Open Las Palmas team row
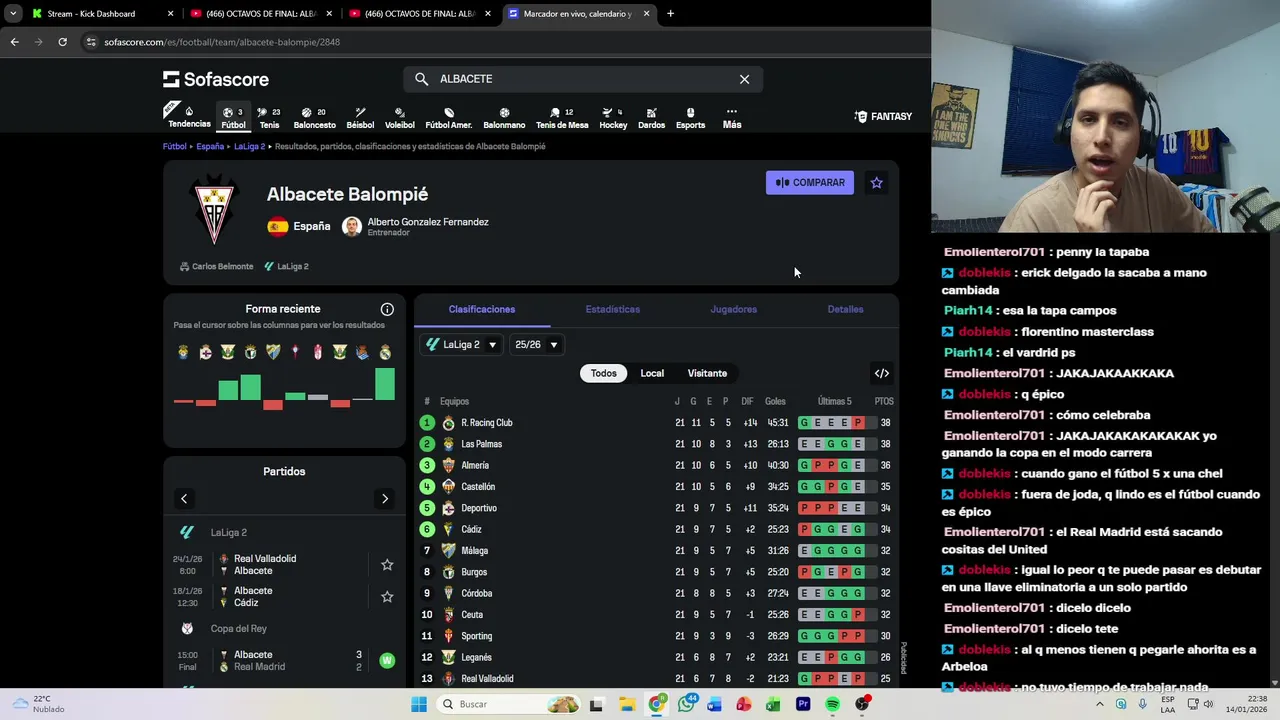The image size is (1280, 720). [657, 444]
